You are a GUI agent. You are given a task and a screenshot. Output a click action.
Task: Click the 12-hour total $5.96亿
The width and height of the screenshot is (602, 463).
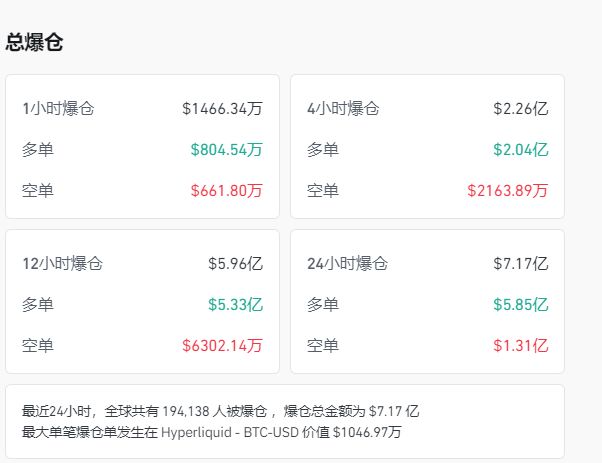point(235,264)
